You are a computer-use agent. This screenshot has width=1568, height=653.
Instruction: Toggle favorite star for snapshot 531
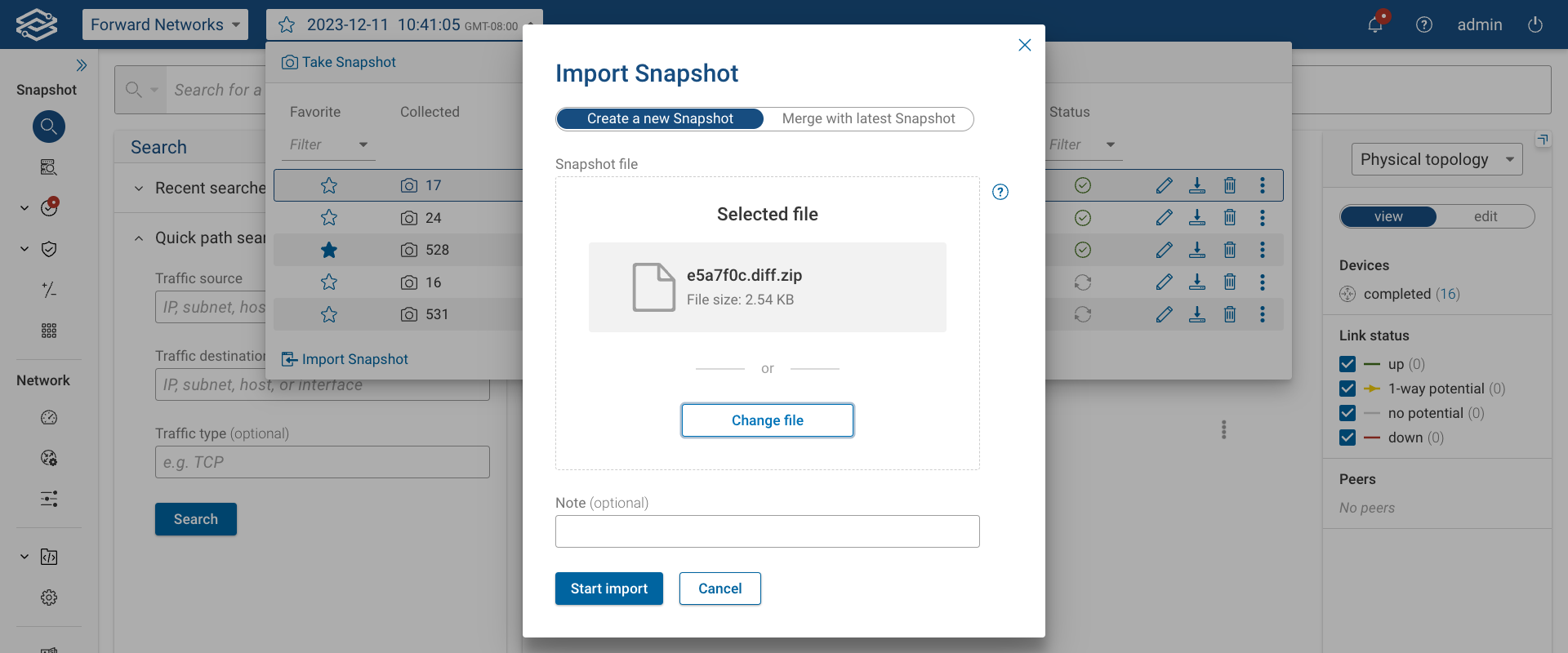(329, 314)
